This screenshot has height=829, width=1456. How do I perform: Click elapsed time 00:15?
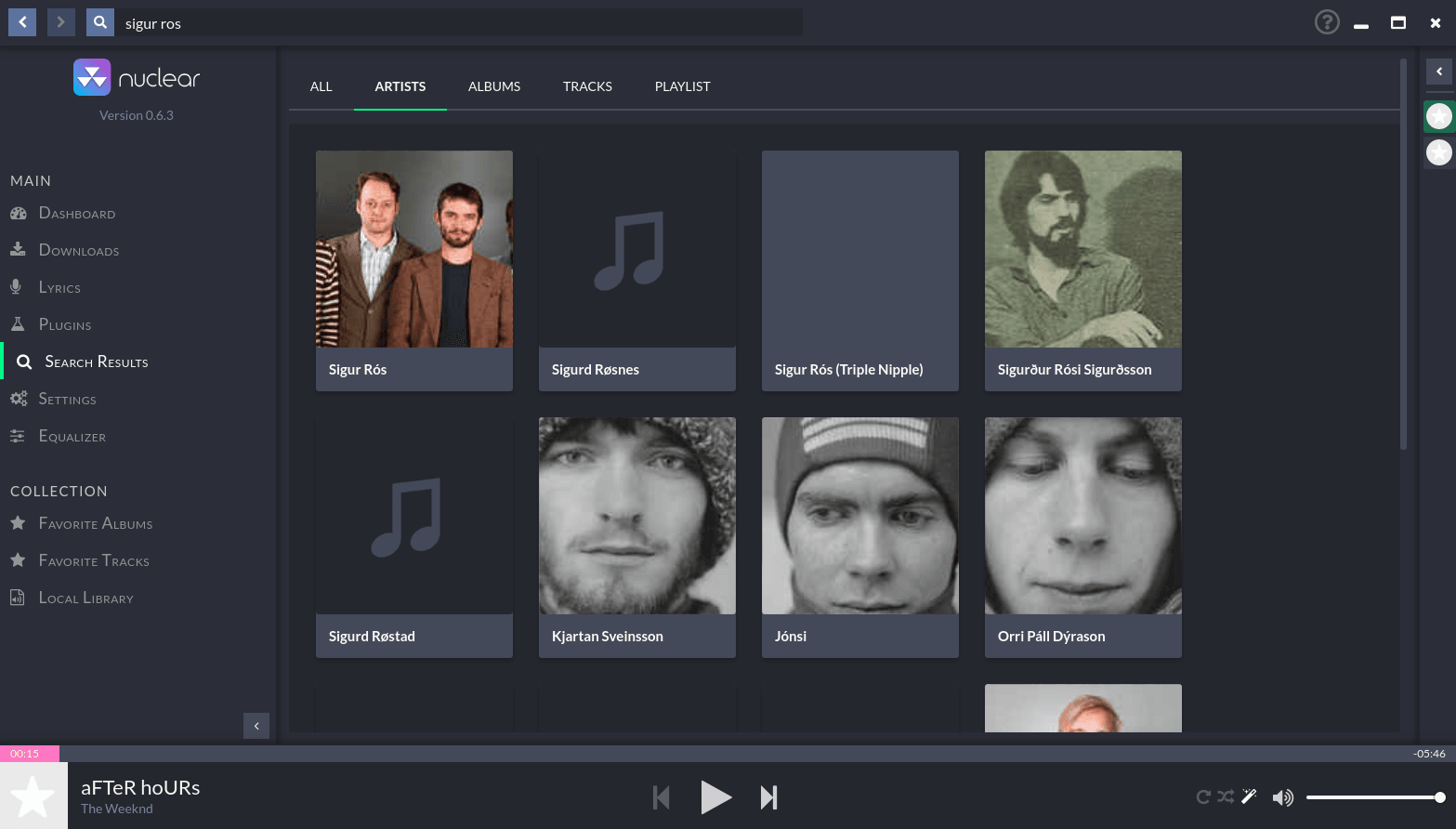pos(25,754)
